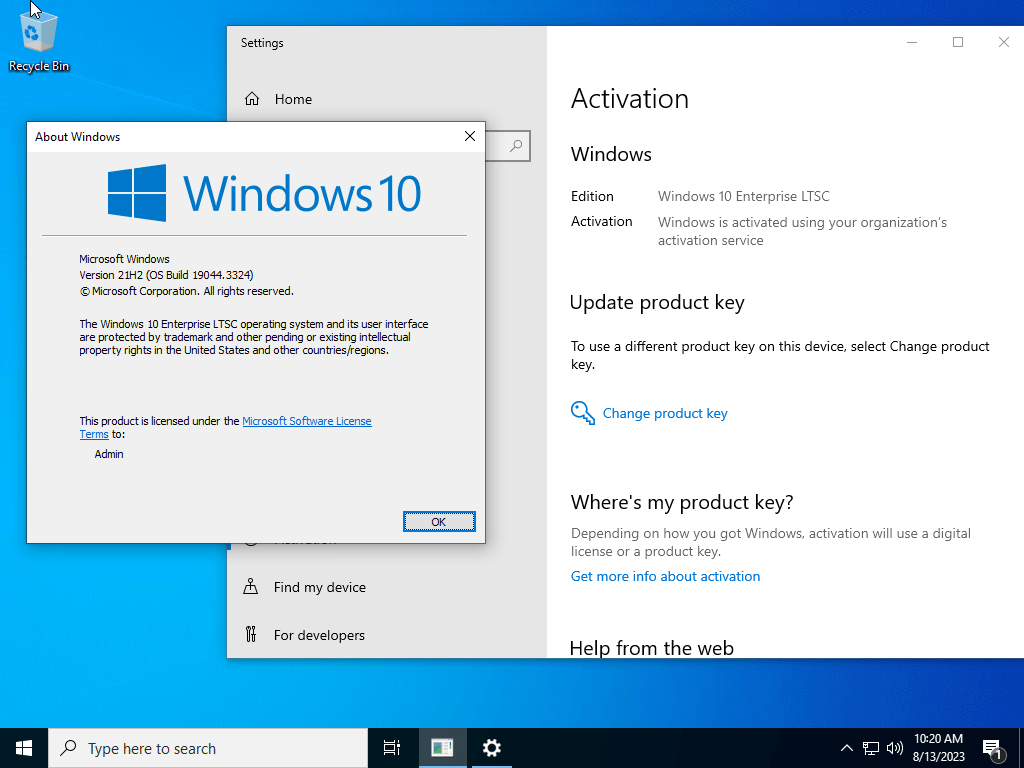Click the taskbar search magnifier icon
The width and height of the screenshot is (1024, 768).
(68, 748)
